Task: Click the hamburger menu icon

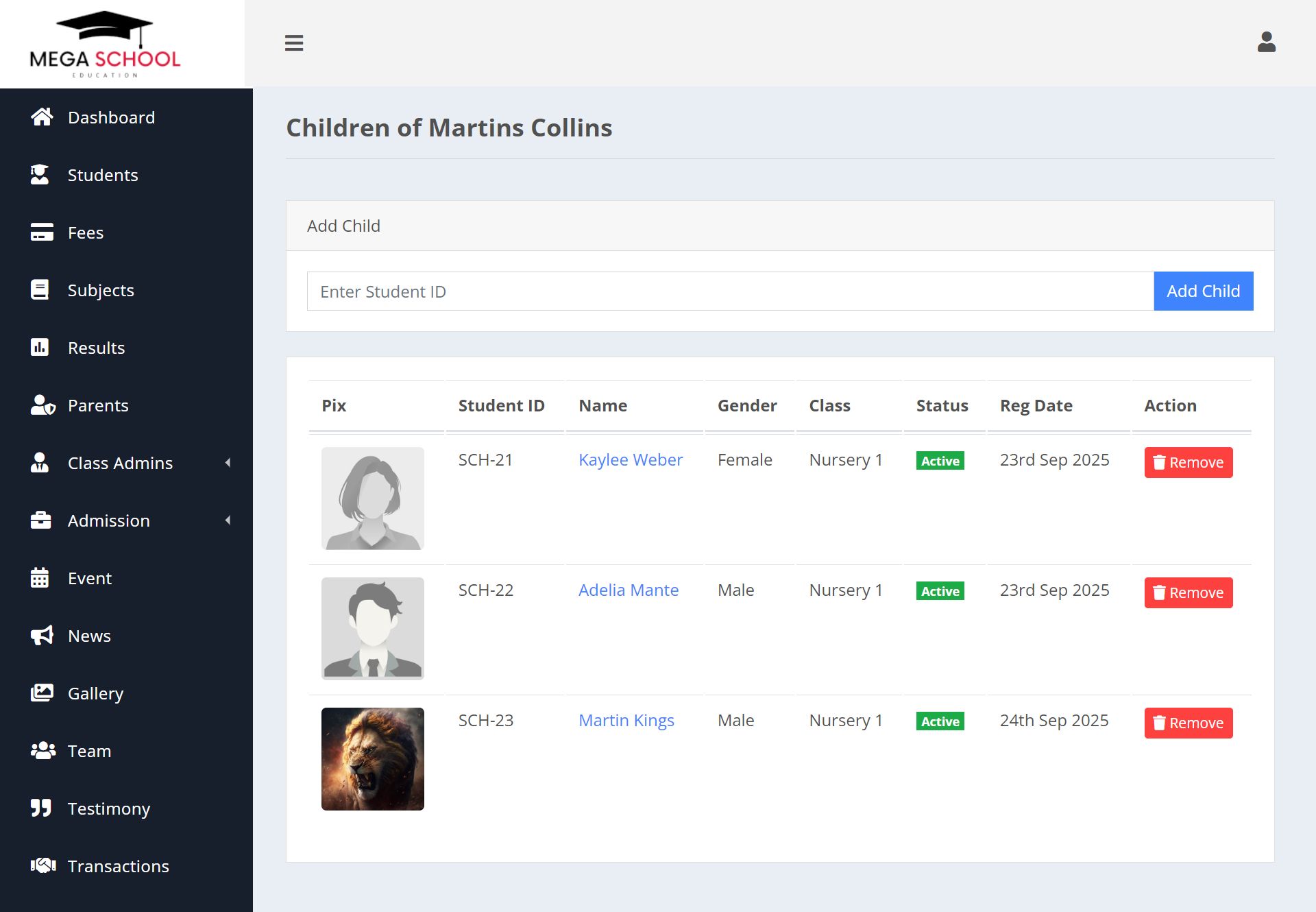Action: [x=294, y=43]
